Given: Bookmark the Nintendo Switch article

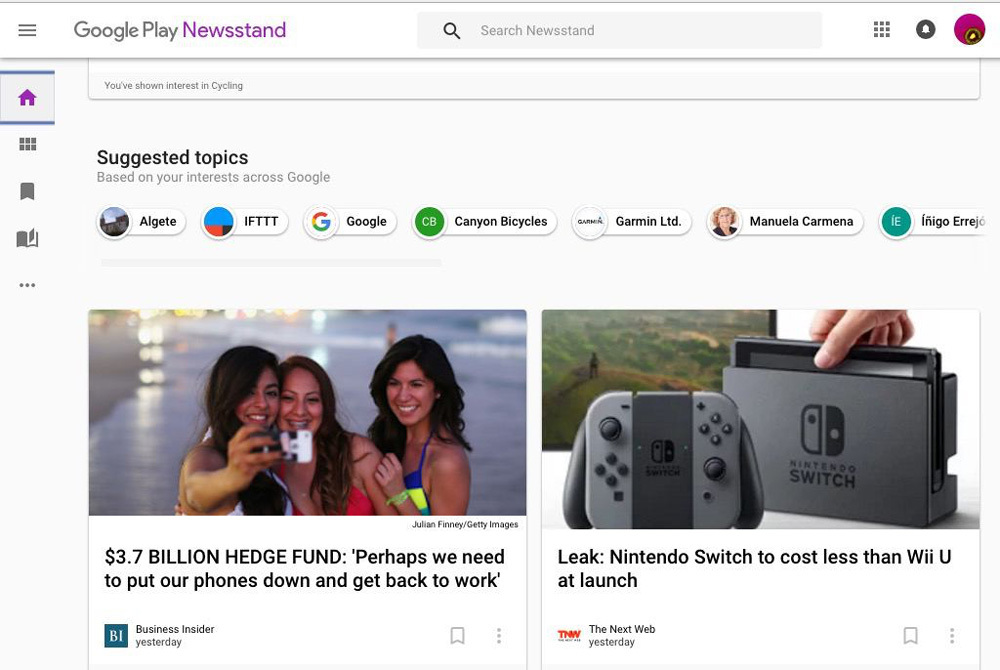Looking at the screenshot, I should 910,636.
